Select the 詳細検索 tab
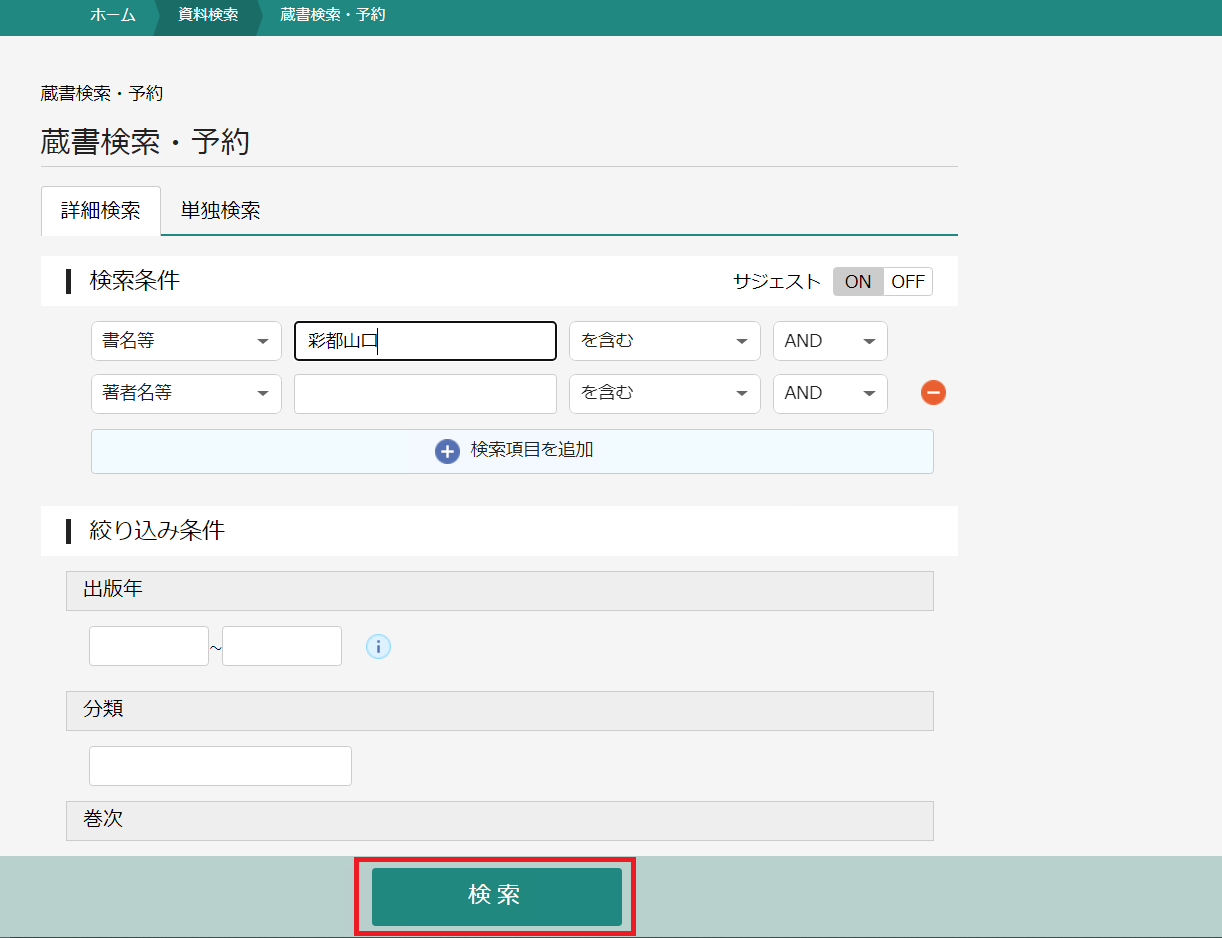Image resolution: width=1222 pixels, height=938 pixels. tap(101, 211)
